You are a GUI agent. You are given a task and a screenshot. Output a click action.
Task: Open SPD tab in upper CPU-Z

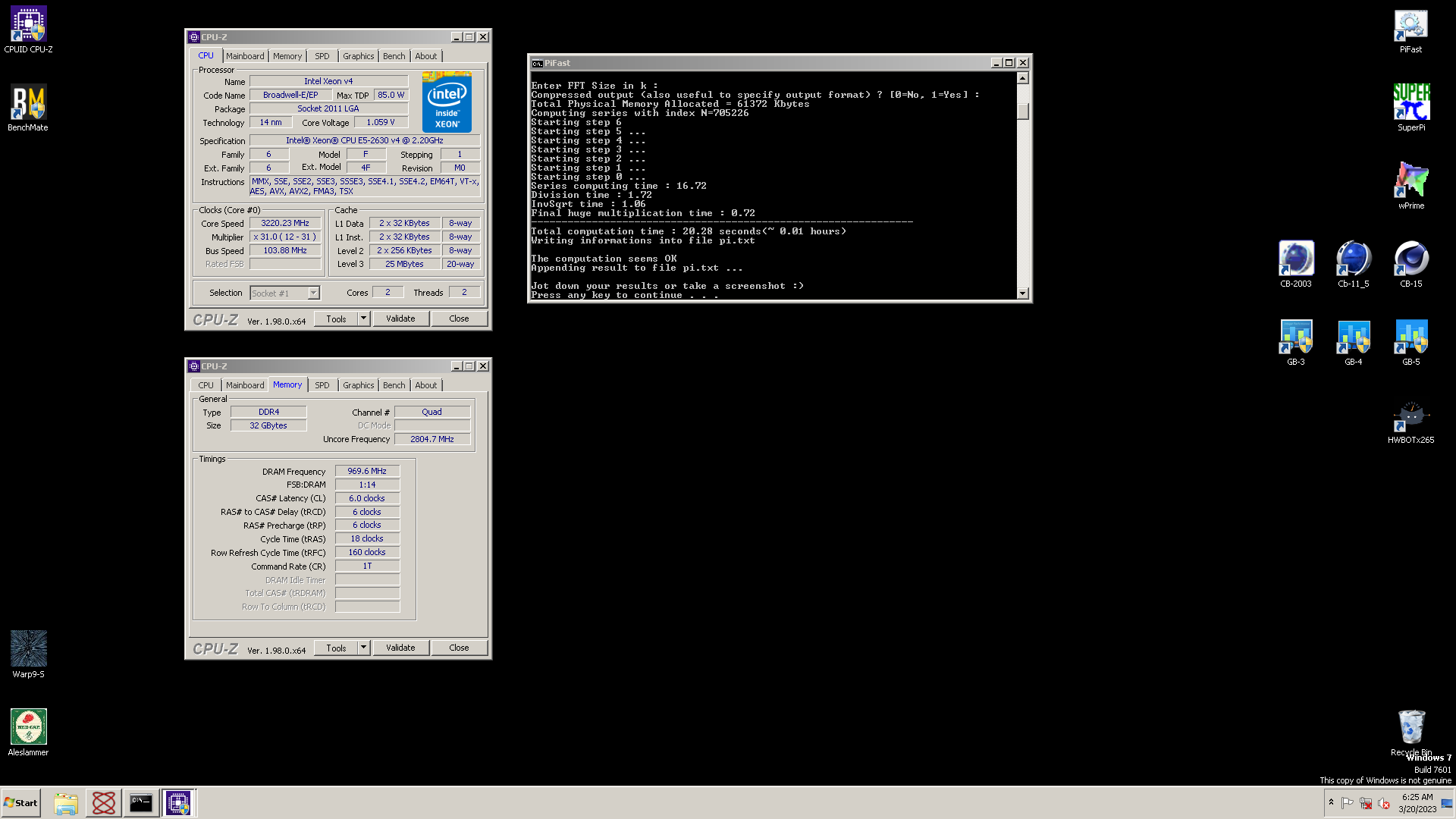coord(322,56)
